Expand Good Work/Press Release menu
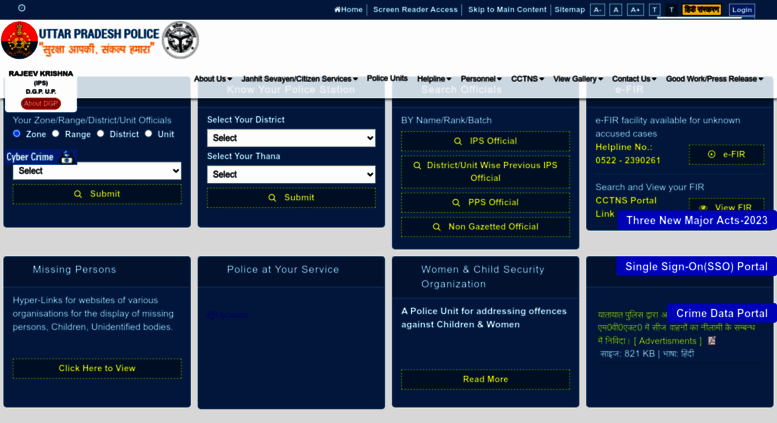This screenshot has height=423, width=777. pyautogui.click(x=715, y=79)
